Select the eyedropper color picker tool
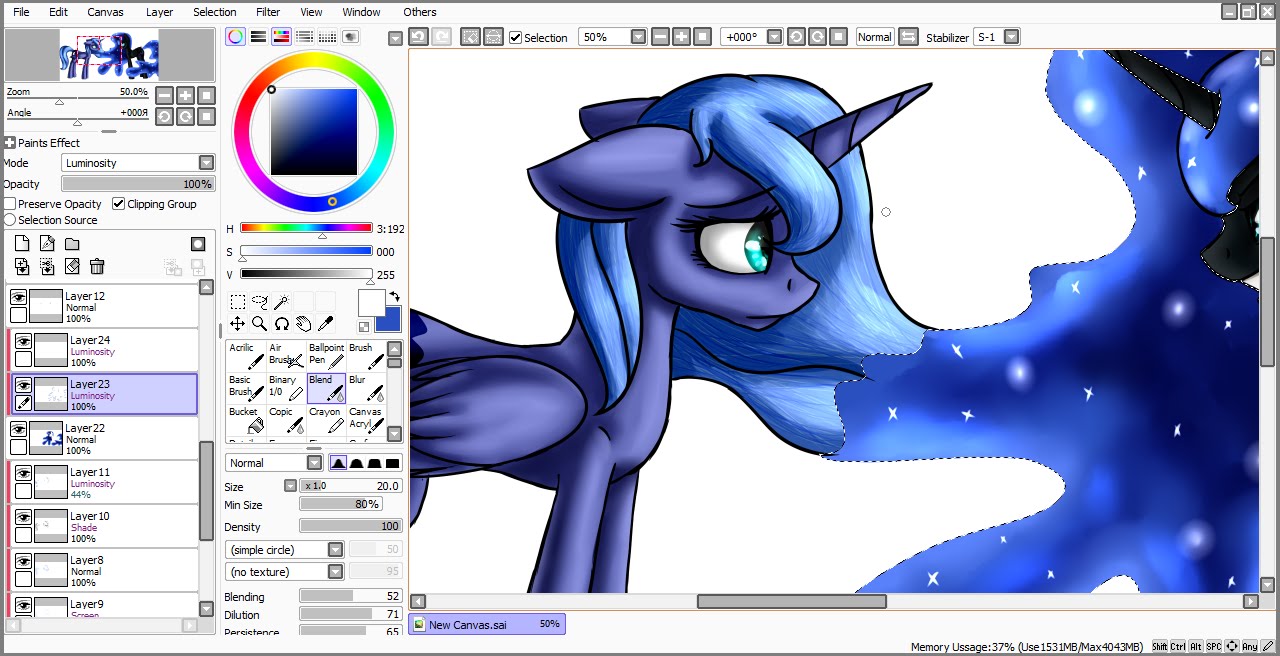The width and height of the screenshot is (1280, 656). [325, 323]
